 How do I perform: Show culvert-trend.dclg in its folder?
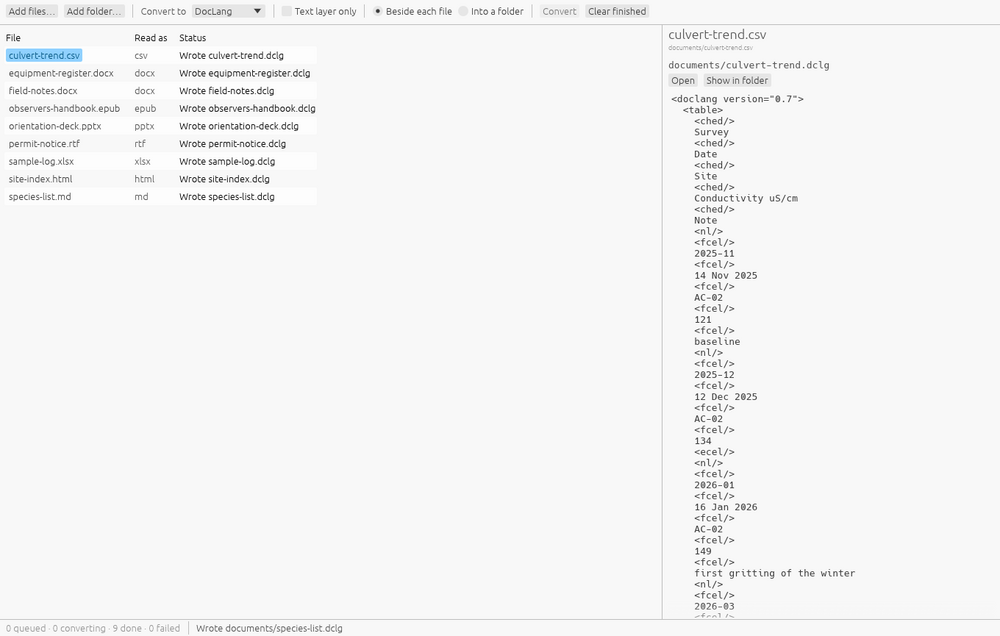(x=737, y=80)
